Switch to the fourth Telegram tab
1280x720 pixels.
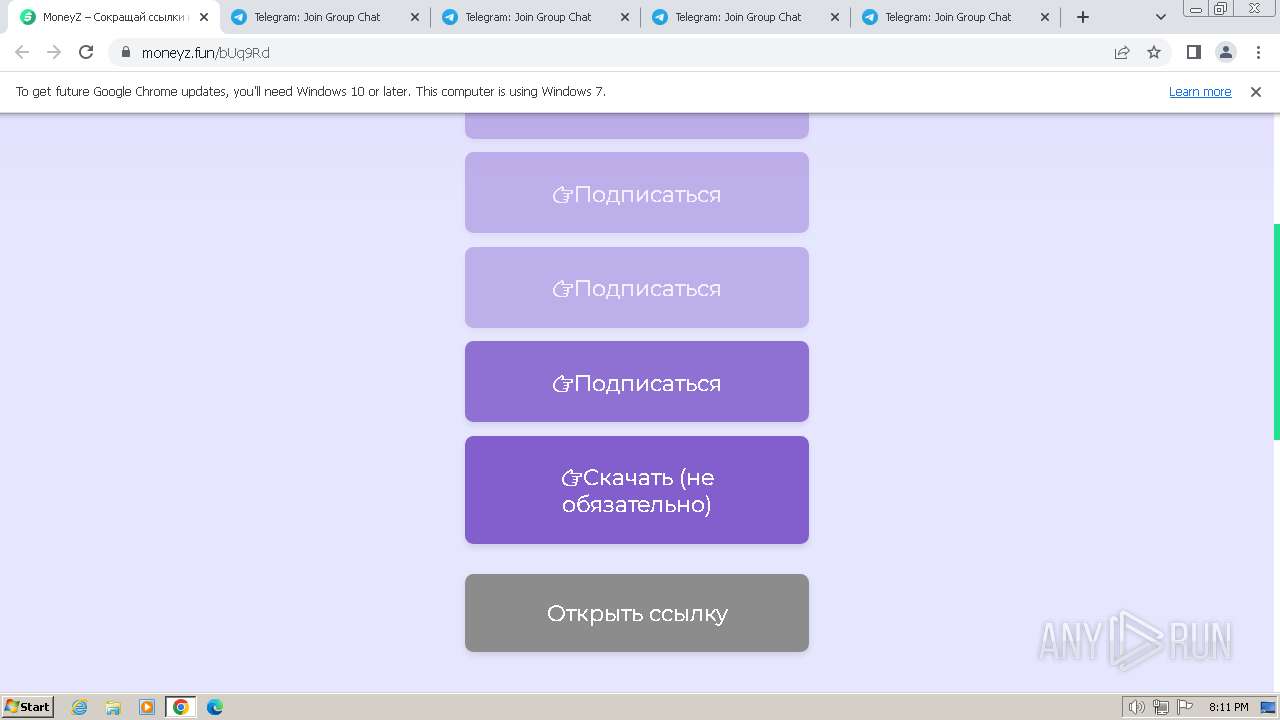pyautogui.click(x=956, y=17)
